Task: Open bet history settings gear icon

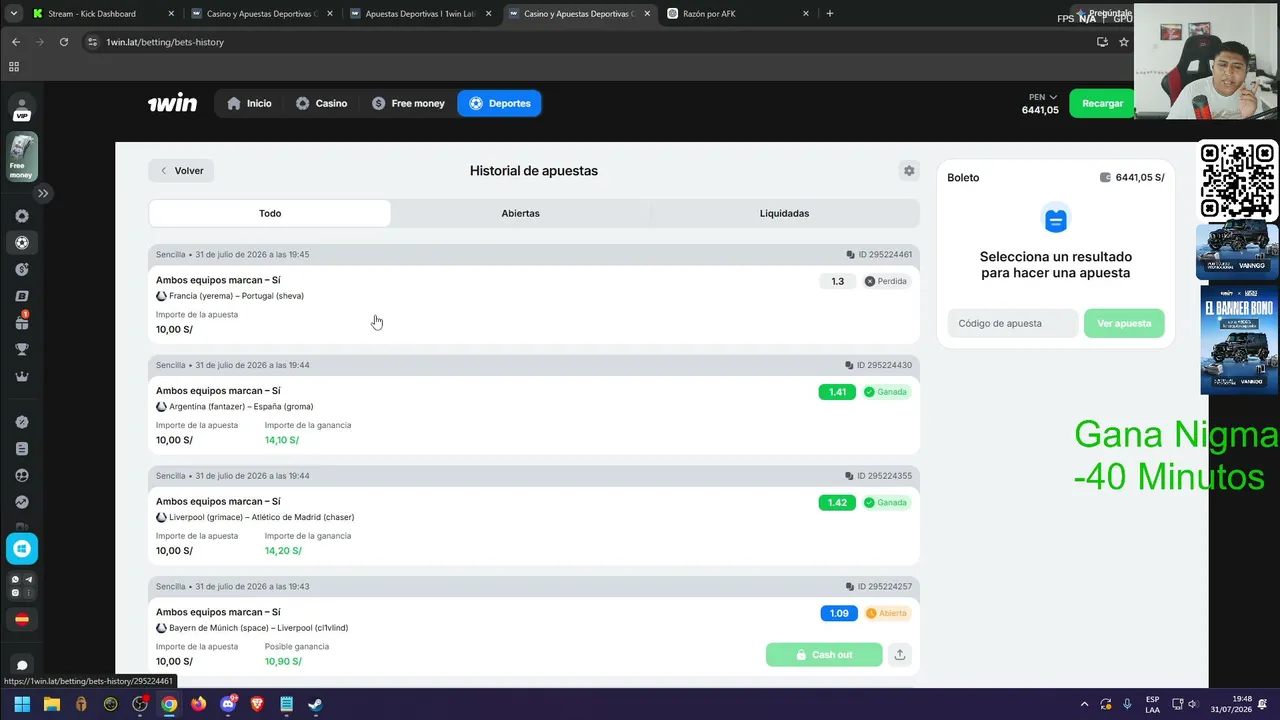Action: [909, 171]
